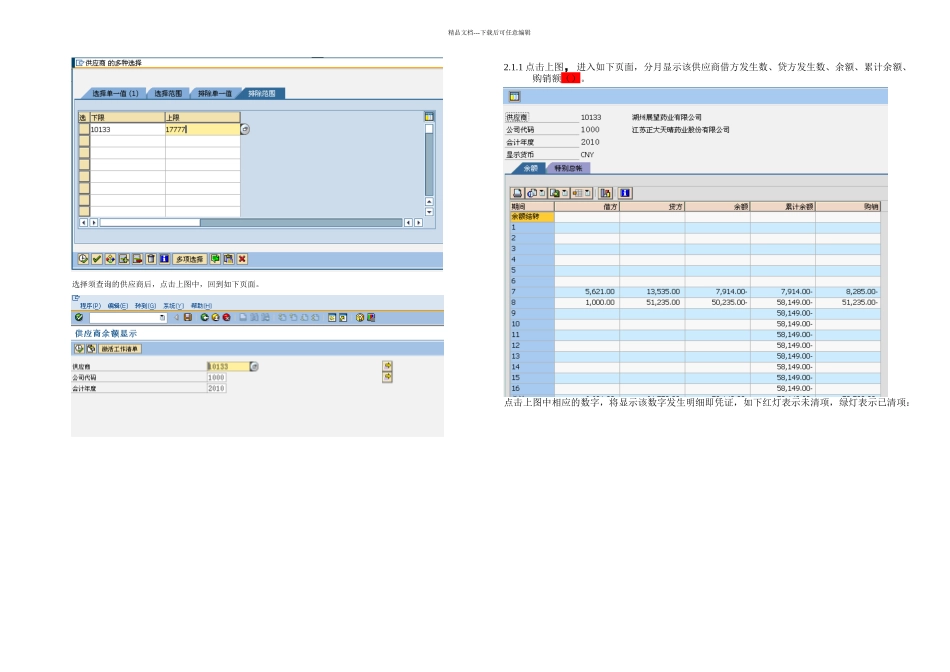This screenshot has width=950, height=672.
Task: Open the views dropdown in balance toolbar
Action: click(x=542, y=193)
